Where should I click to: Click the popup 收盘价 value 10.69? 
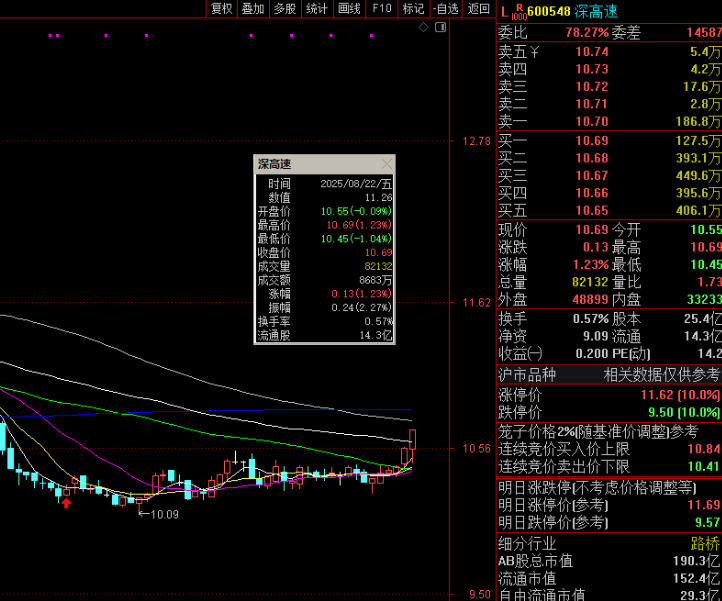click(378, 252)
